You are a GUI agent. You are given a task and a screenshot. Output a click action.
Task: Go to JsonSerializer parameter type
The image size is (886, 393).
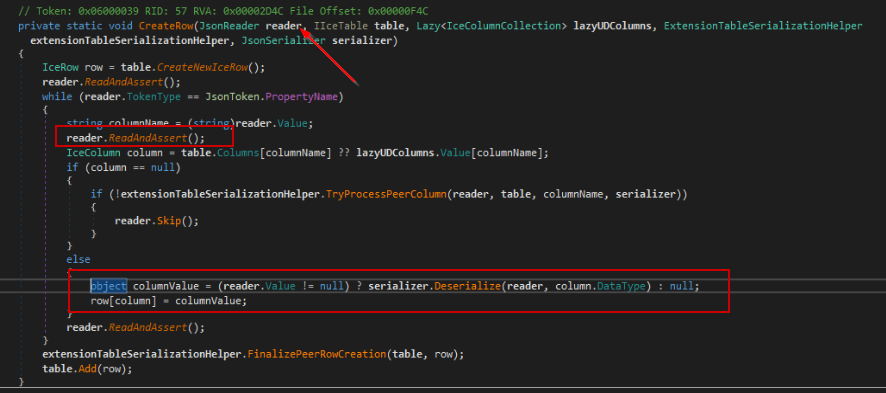[x=283, y=41]
